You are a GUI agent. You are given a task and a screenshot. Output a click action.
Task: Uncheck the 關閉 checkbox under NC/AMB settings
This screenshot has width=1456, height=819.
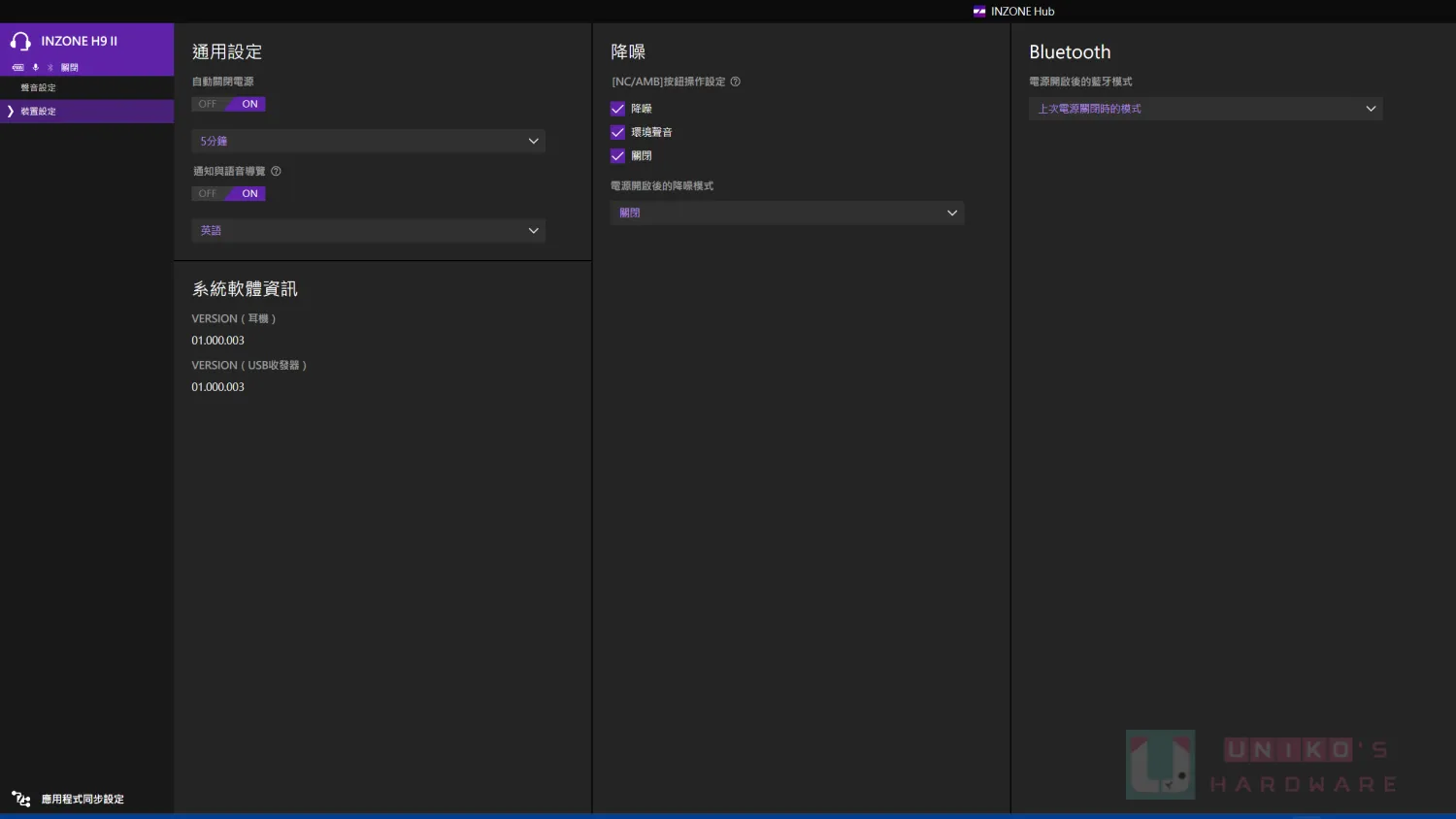click(617, 155)
